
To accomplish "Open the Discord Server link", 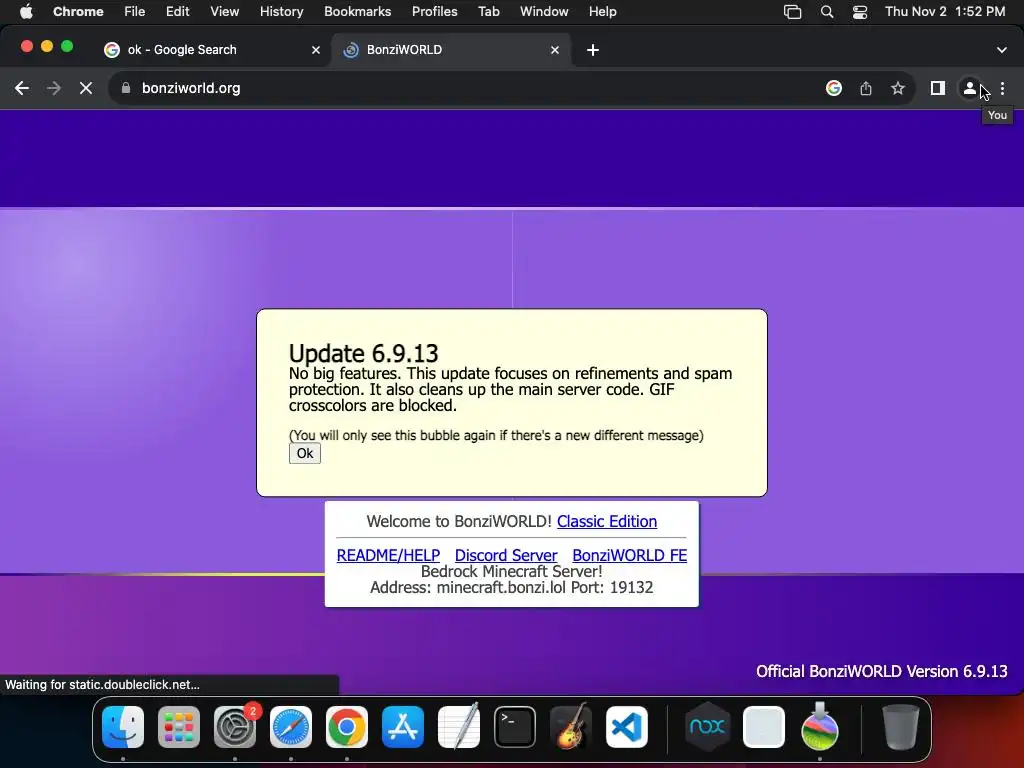I will [x=506, y=555].
